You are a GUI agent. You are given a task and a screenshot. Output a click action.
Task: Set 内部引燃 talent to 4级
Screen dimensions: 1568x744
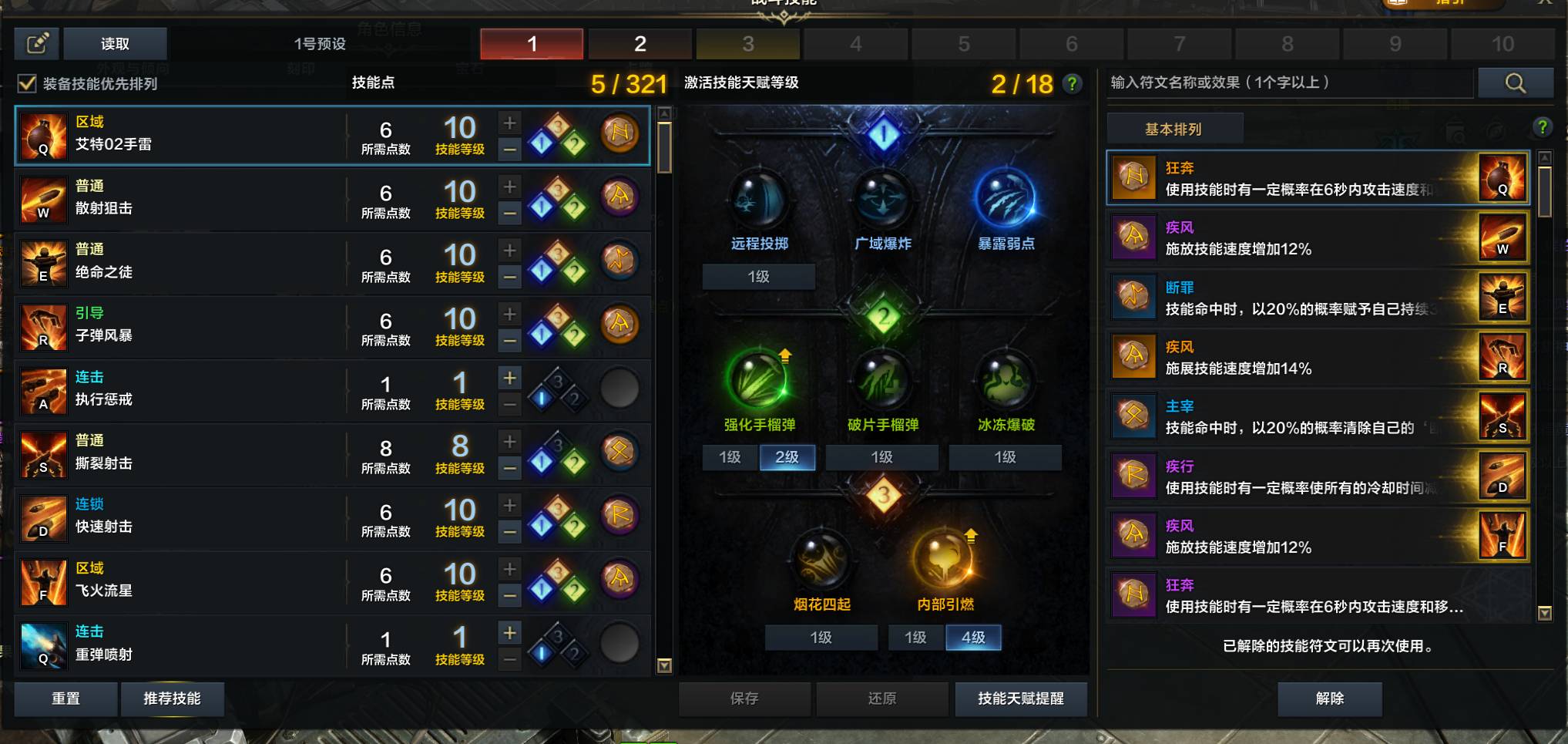(973, 638)
